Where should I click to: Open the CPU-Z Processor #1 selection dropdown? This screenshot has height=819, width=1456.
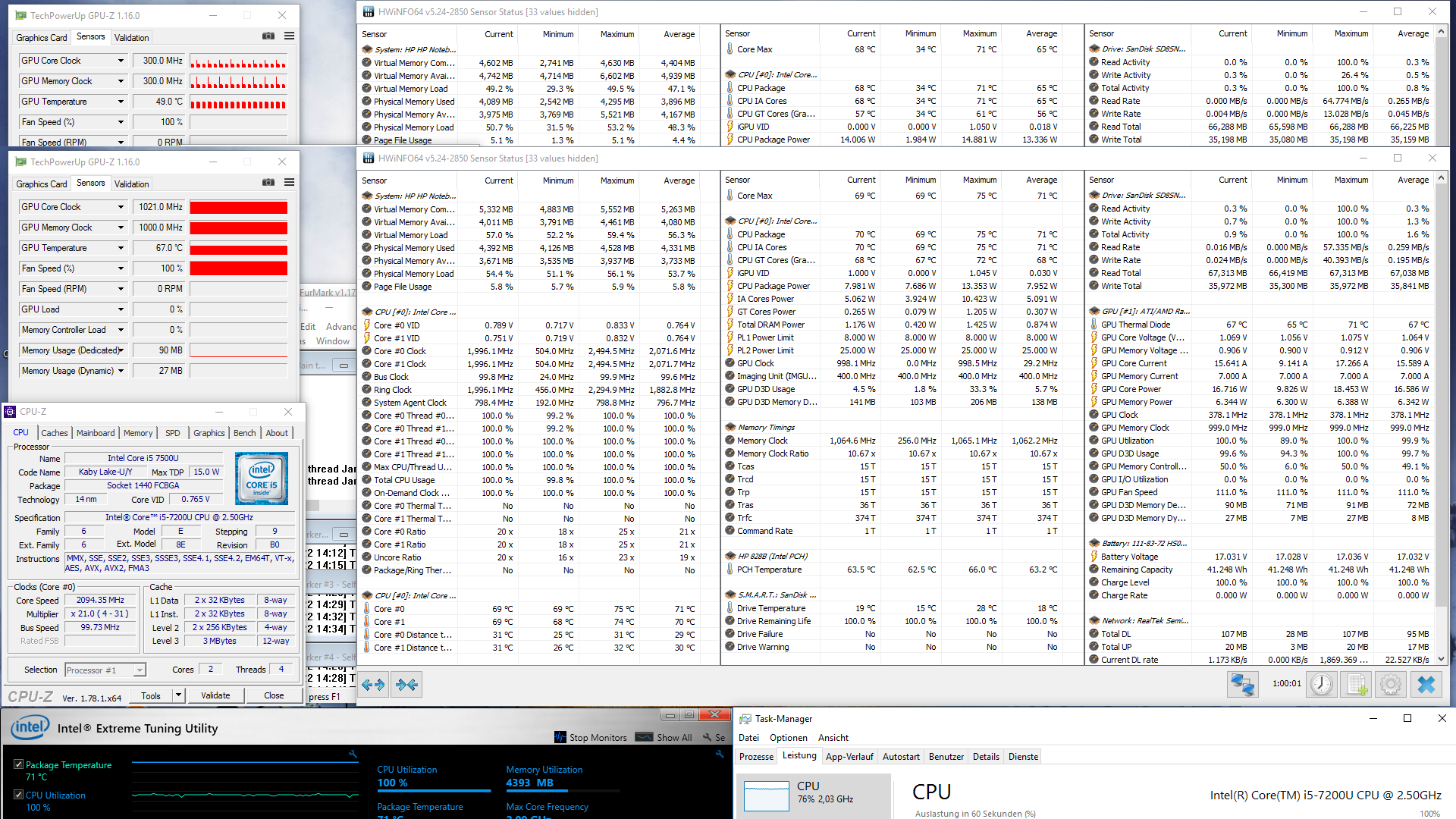point(140,670)
